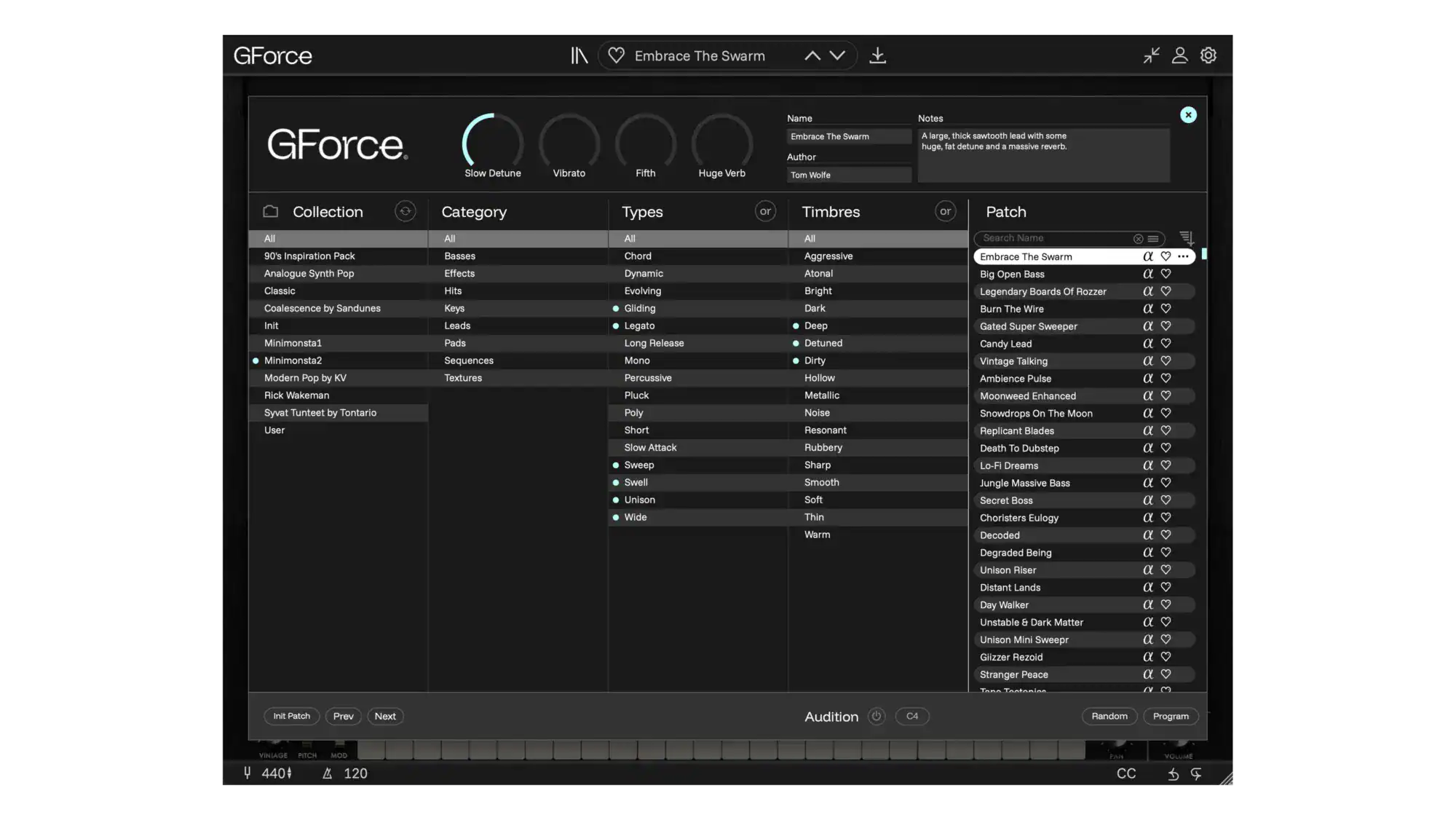Click the tempo metronome icon

[328, 773]
